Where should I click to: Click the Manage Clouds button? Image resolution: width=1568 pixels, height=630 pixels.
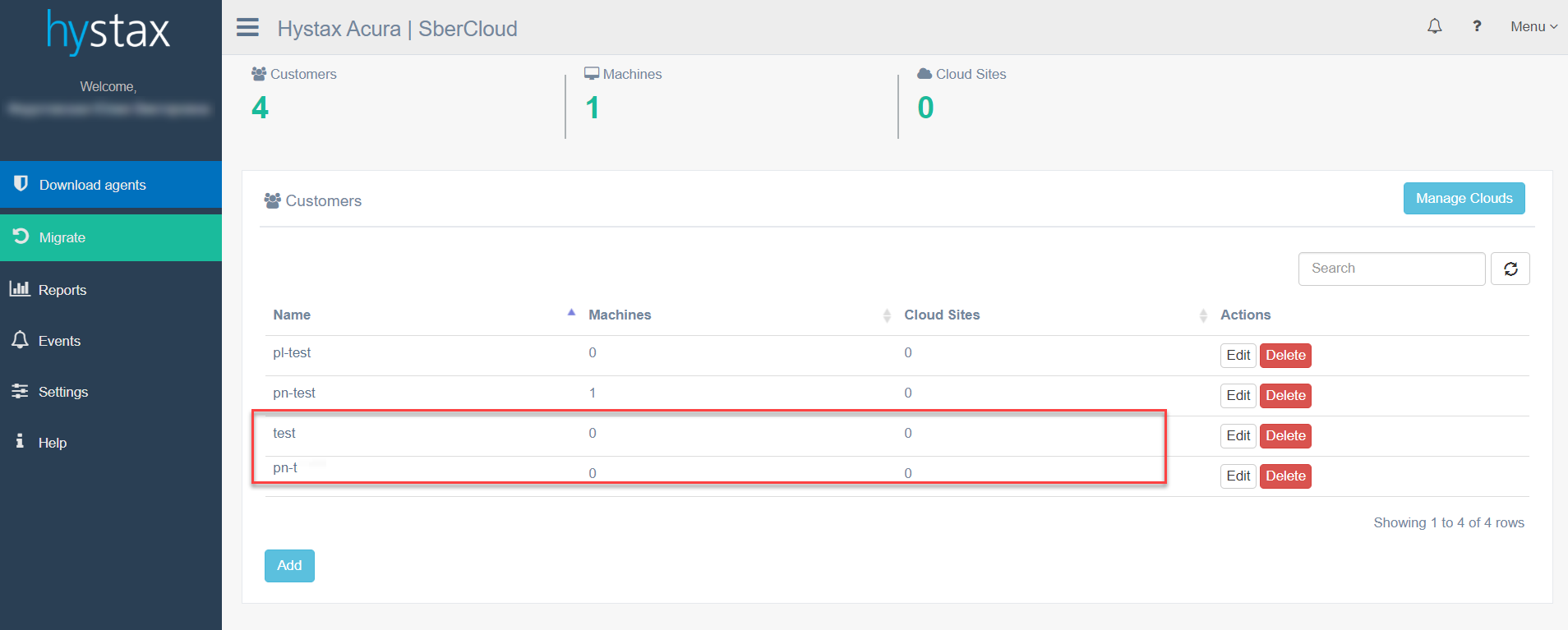click(x=1464, y=198)
